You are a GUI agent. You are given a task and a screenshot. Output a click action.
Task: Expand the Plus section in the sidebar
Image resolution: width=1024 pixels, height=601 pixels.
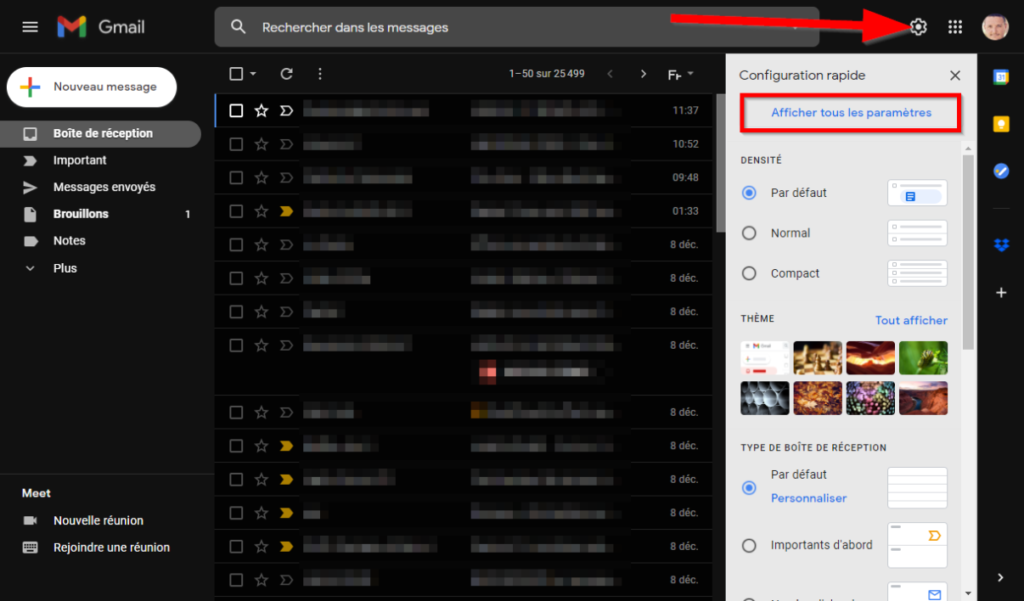pyautogui.click(x=64, y=268)
